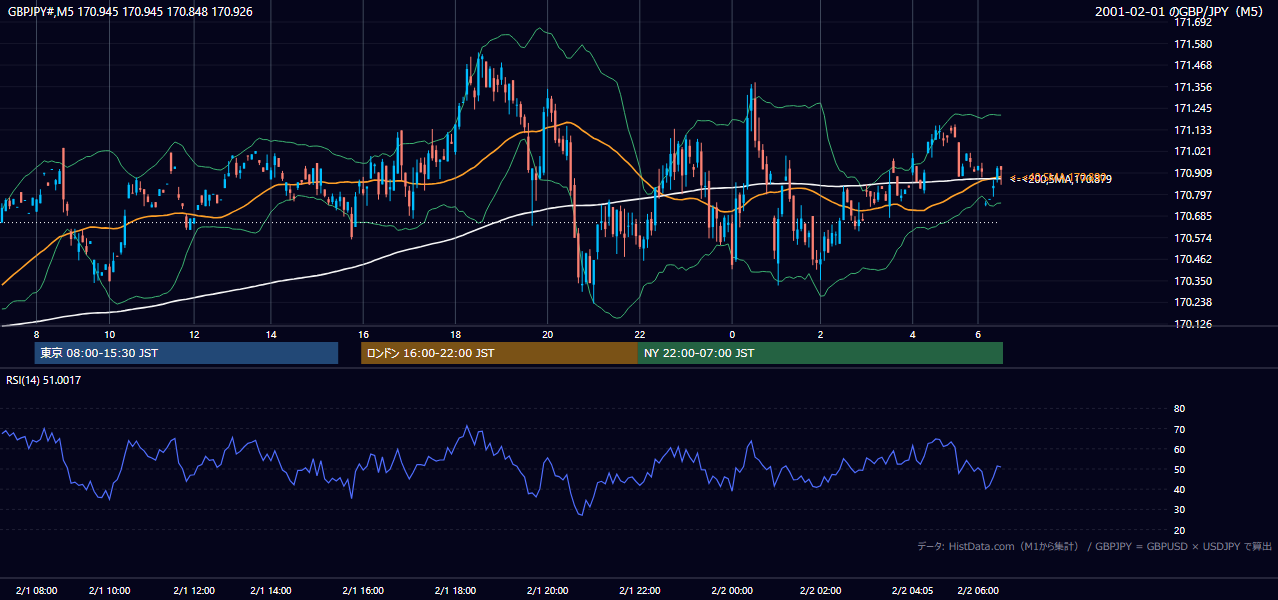This screenshot has height=600, width=1278.
Task: Click price axis label 171.580
Action: (1192, 44)
